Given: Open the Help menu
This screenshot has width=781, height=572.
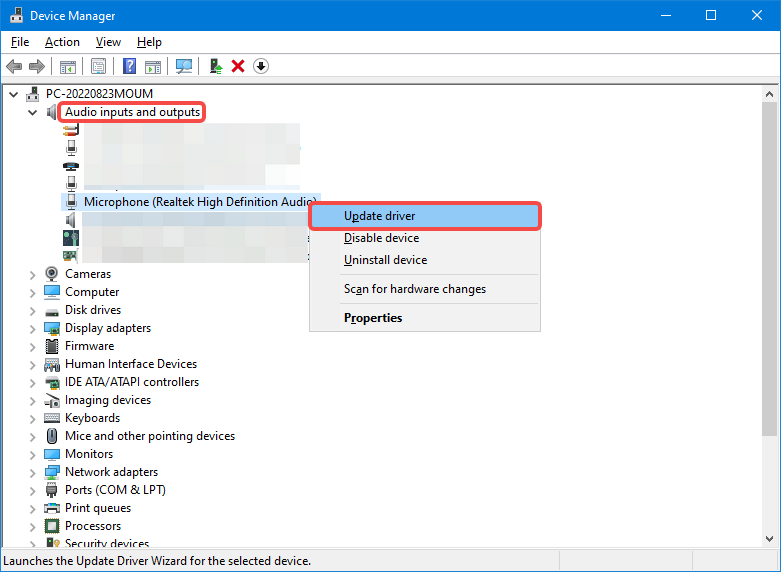Looking at the screenshot, I should [x=149, y=42].
